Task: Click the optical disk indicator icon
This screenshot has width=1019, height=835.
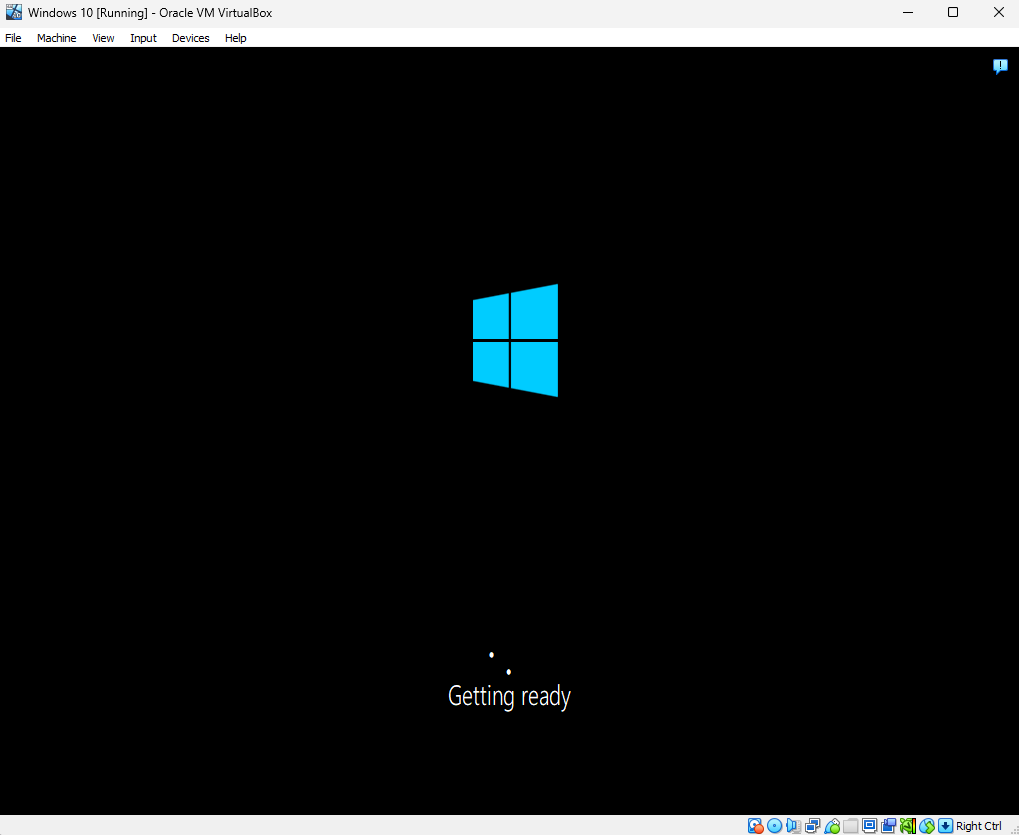Action: [x=774, y=826]
